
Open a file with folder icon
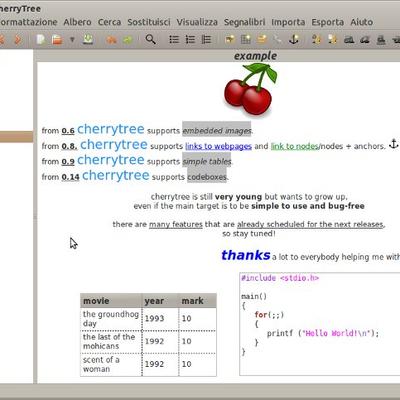[57, 40]
